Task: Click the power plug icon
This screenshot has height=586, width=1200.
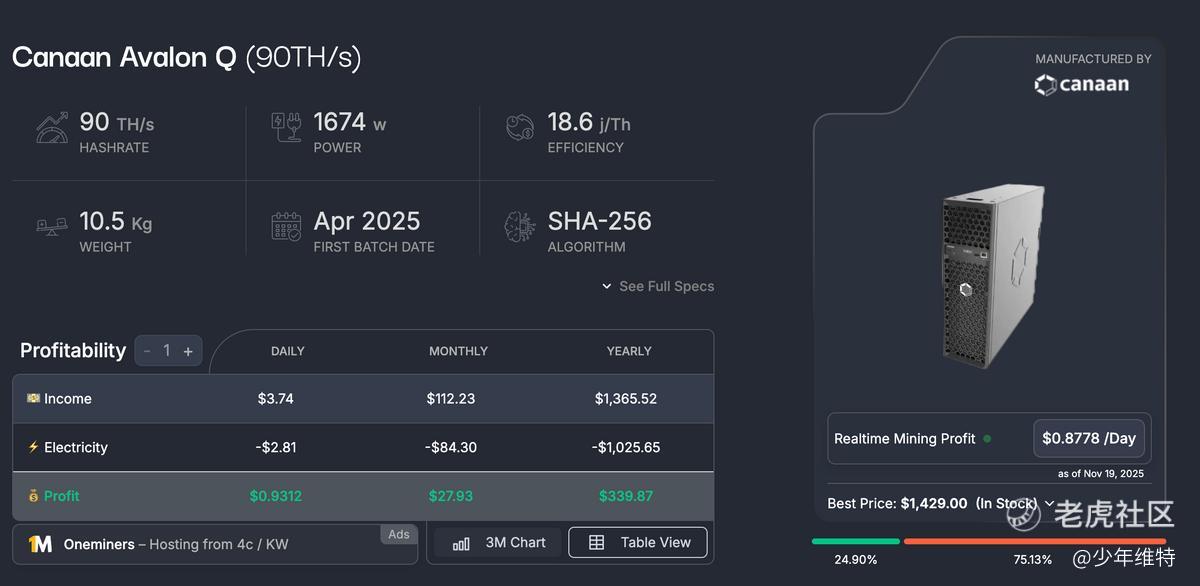Action: click(286, 130)
